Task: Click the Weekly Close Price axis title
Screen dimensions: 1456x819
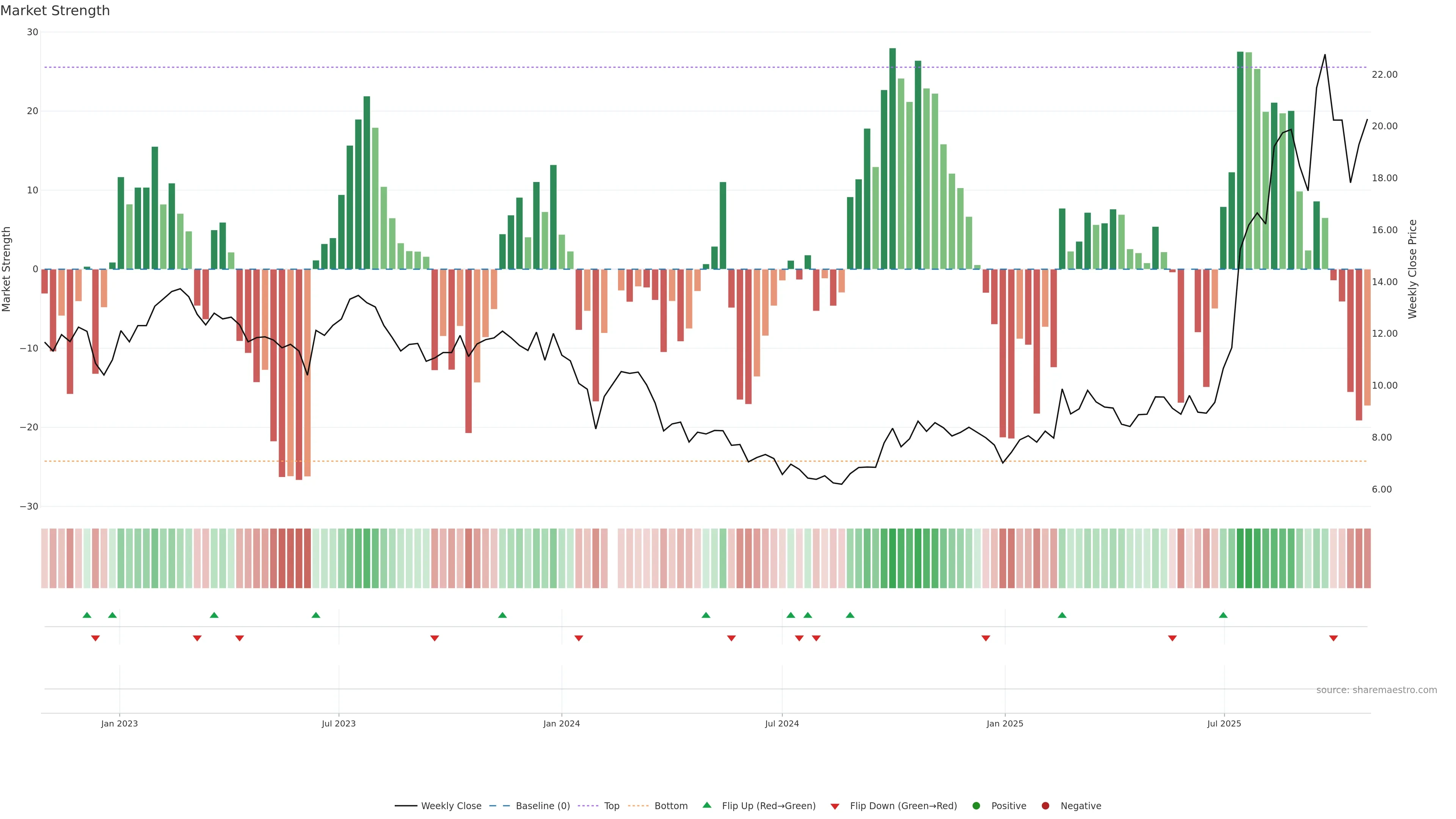Action: point(1412,269)
